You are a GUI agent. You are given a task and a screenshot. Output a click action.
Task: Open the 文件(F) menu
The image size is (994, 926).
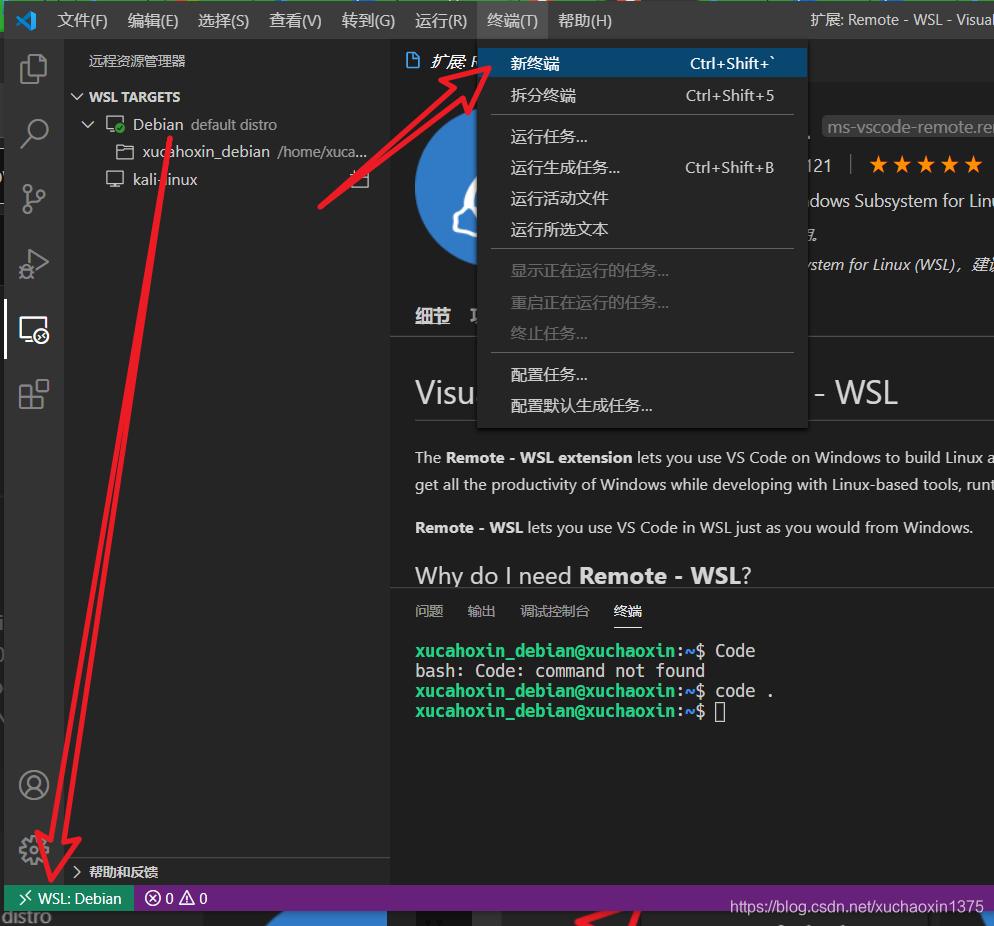(82, 21)
